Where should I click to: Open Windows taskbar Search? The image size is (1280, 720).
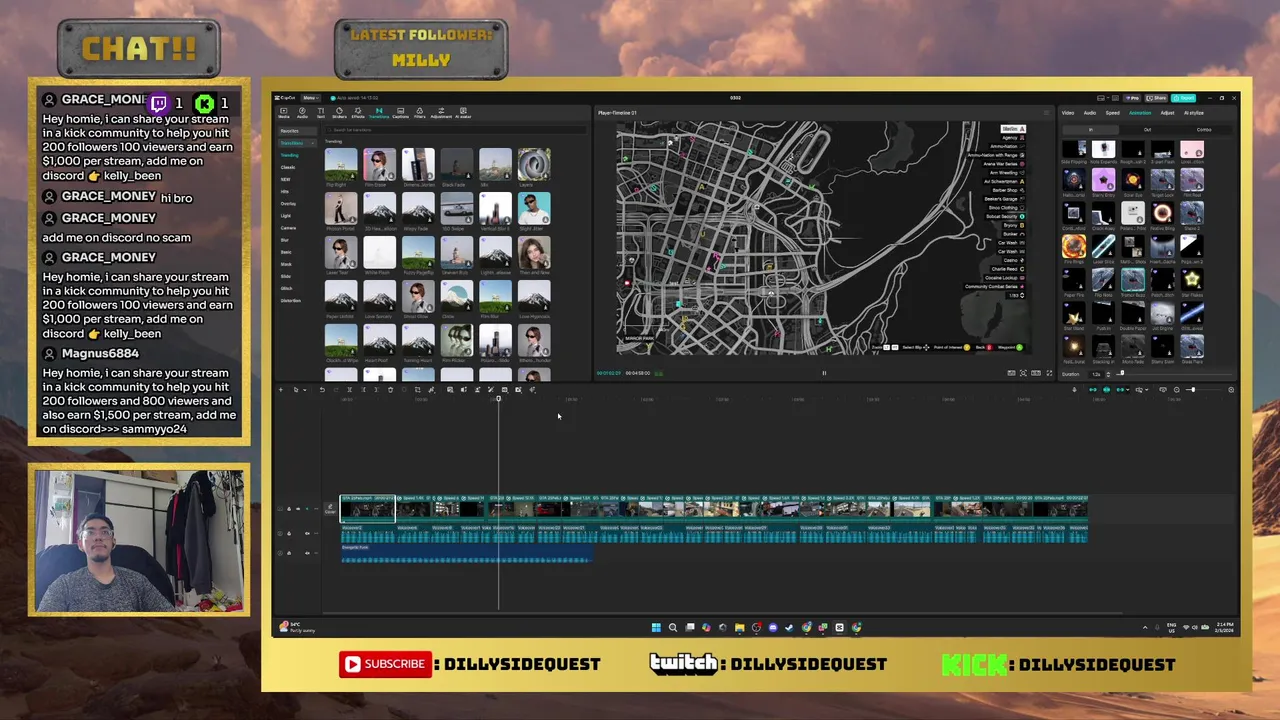point(673,627)
